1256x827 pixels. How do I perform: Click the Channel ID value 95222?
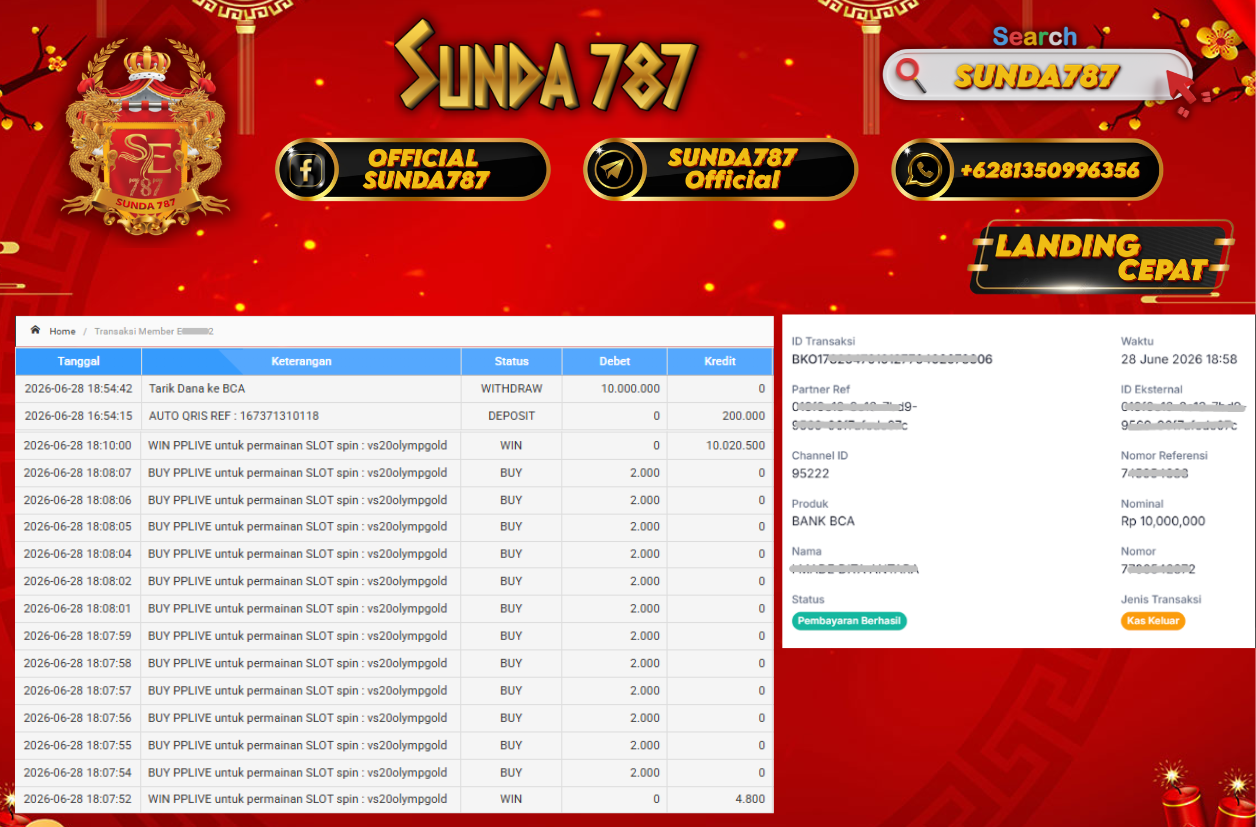(810, 473)
